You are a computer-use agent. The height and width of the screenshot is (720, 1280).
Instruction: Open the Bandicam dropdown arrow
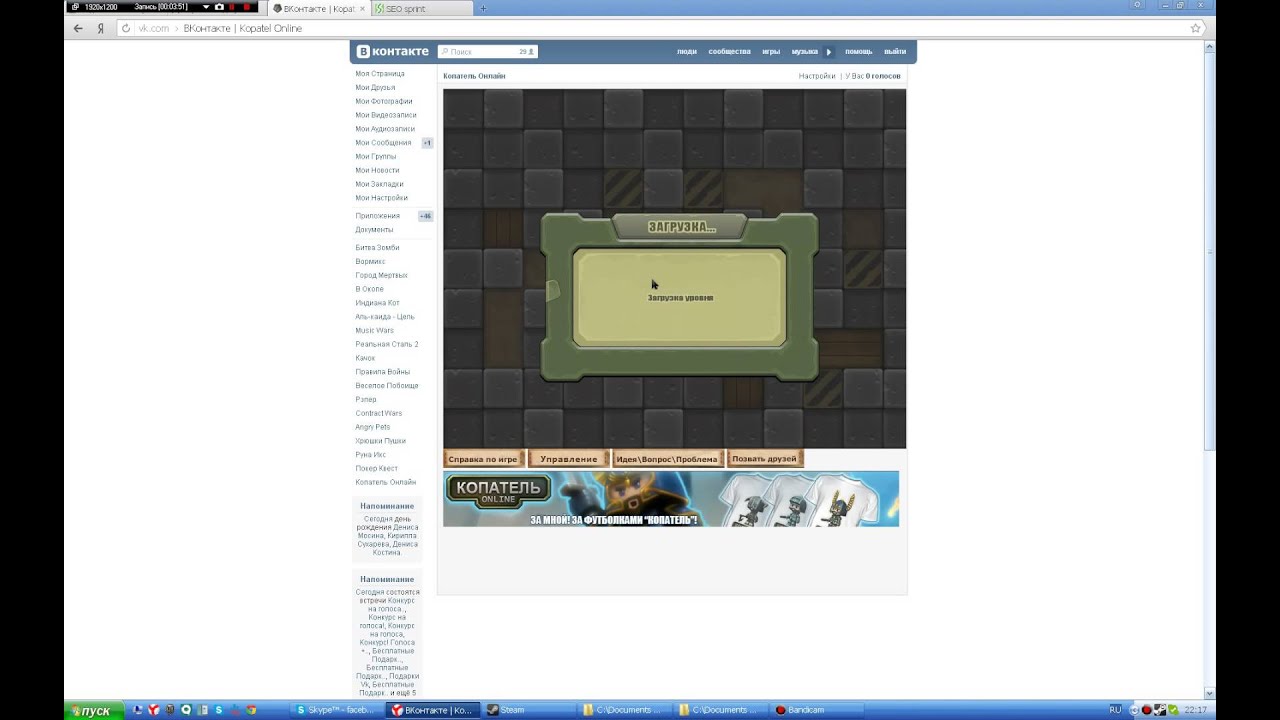[206, 7]
